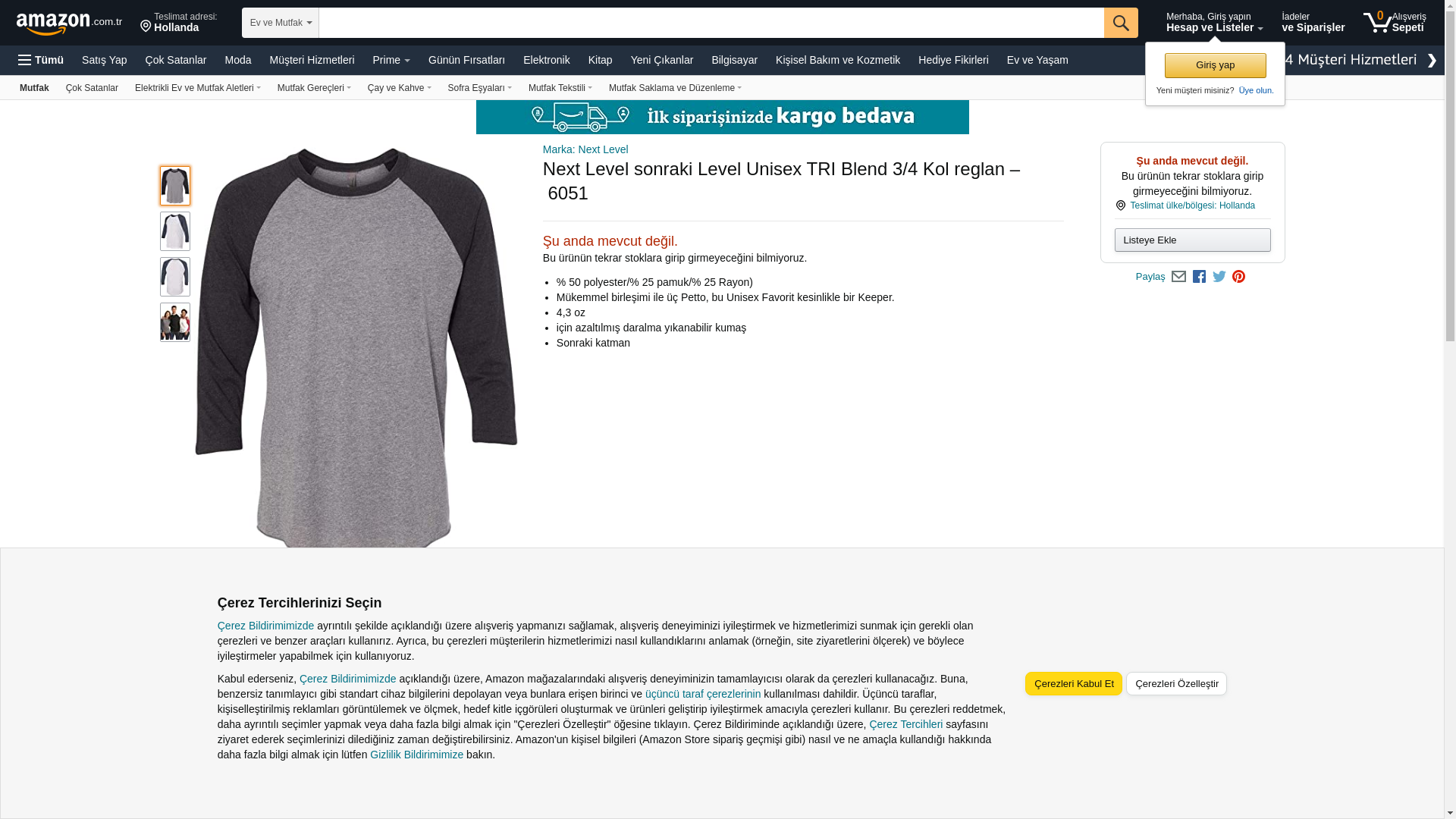Open the Mutfak Tekstili dropdown
The height and width of the screenshot is (819, 1456).
coord(560,88)
